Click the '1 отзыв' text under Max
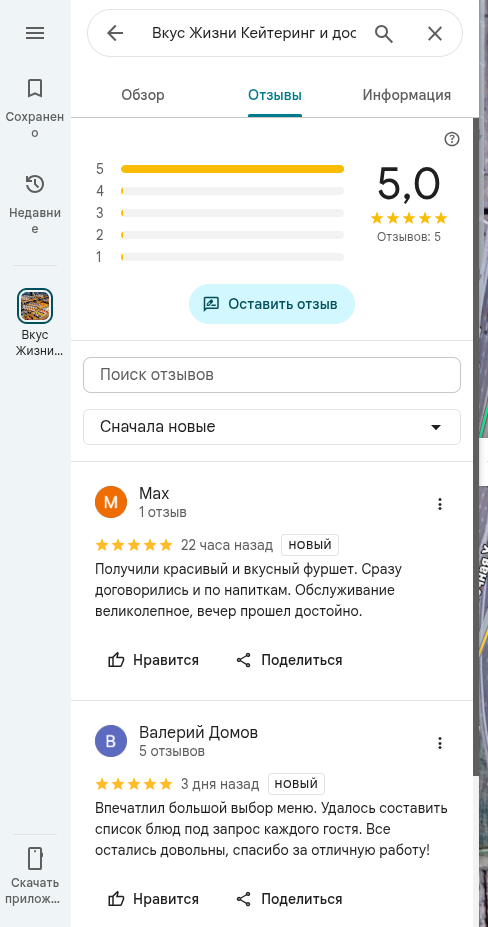 click(x=163, y=513)
